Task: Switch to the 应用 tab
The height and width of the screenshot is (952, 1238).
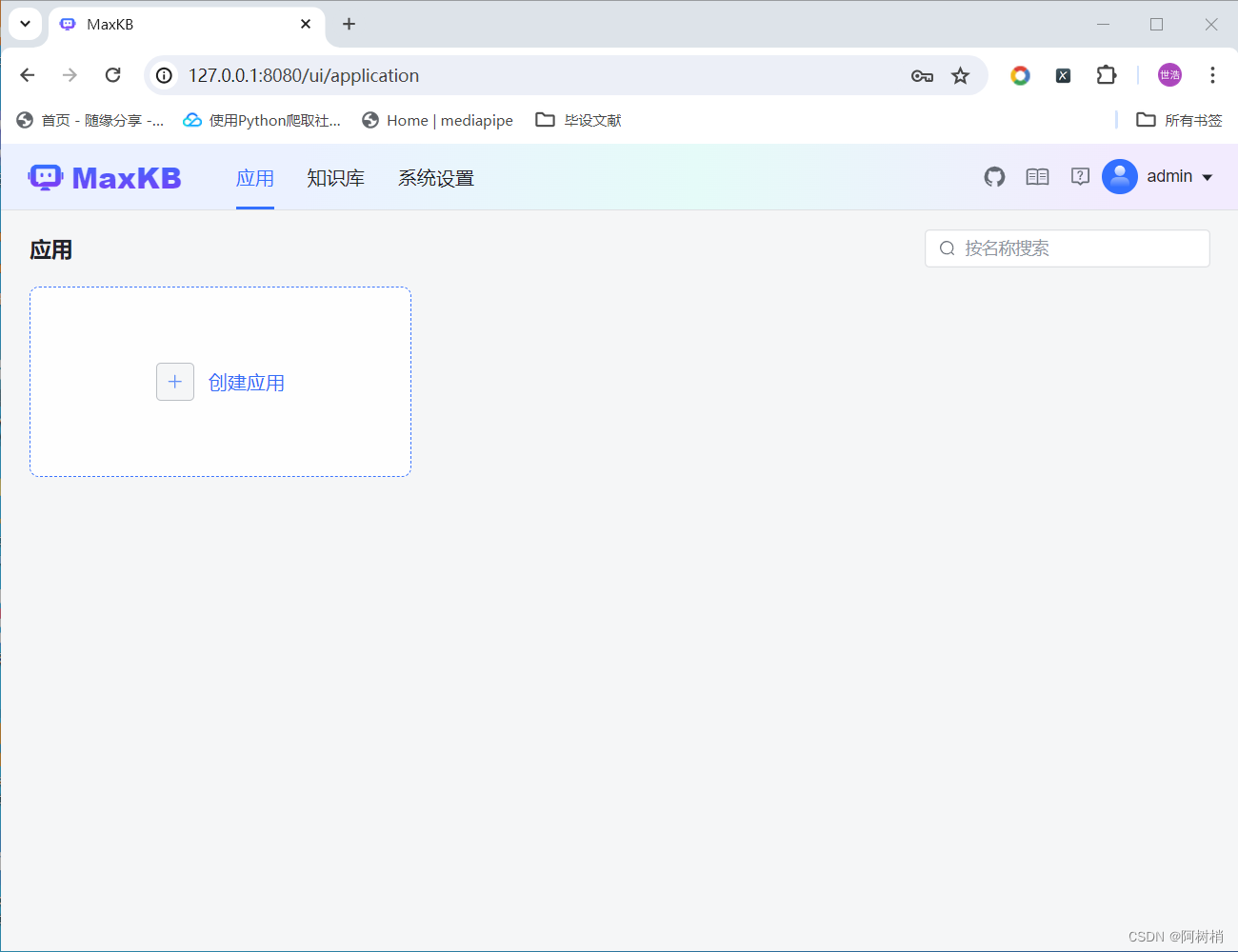Action: (255, 178)
